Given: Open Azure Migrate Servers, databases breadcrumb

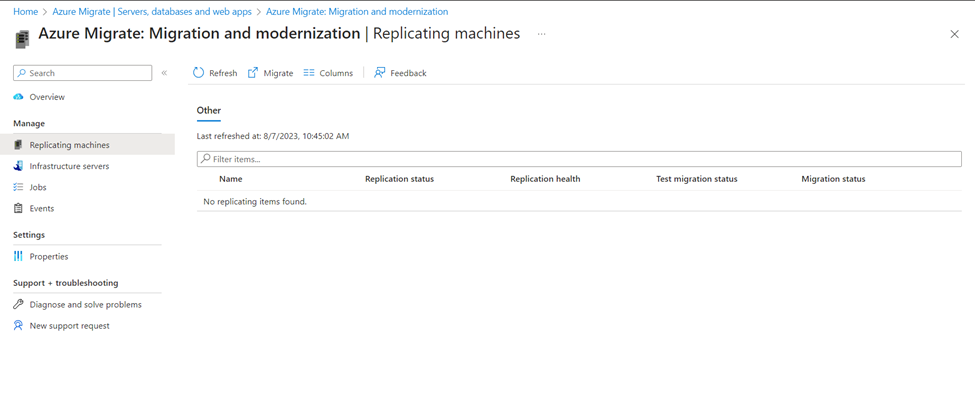Looking at the screenshot, I should (152, 12).
